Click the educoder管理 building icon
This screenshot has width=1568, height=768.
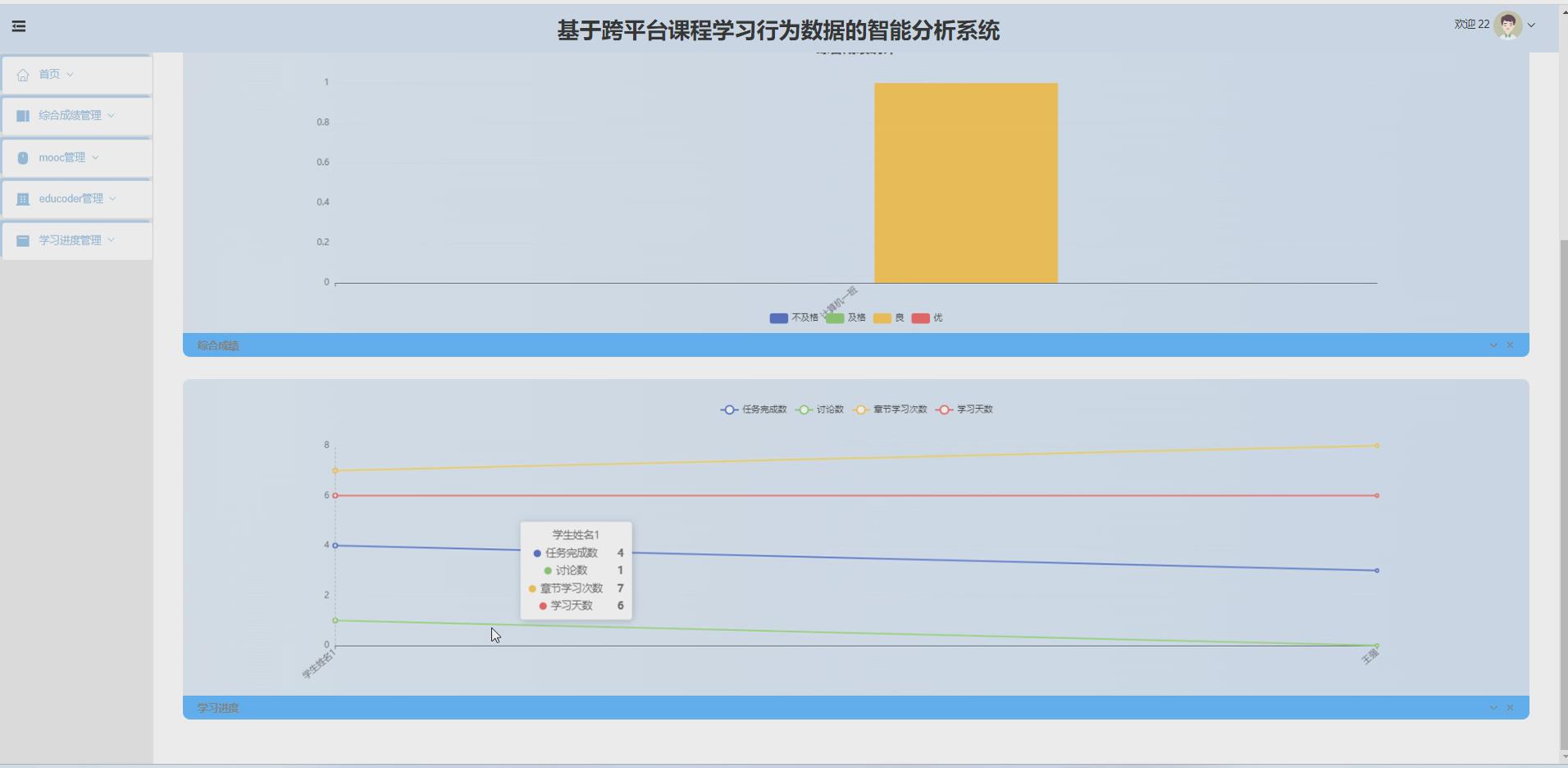point(22,199)
